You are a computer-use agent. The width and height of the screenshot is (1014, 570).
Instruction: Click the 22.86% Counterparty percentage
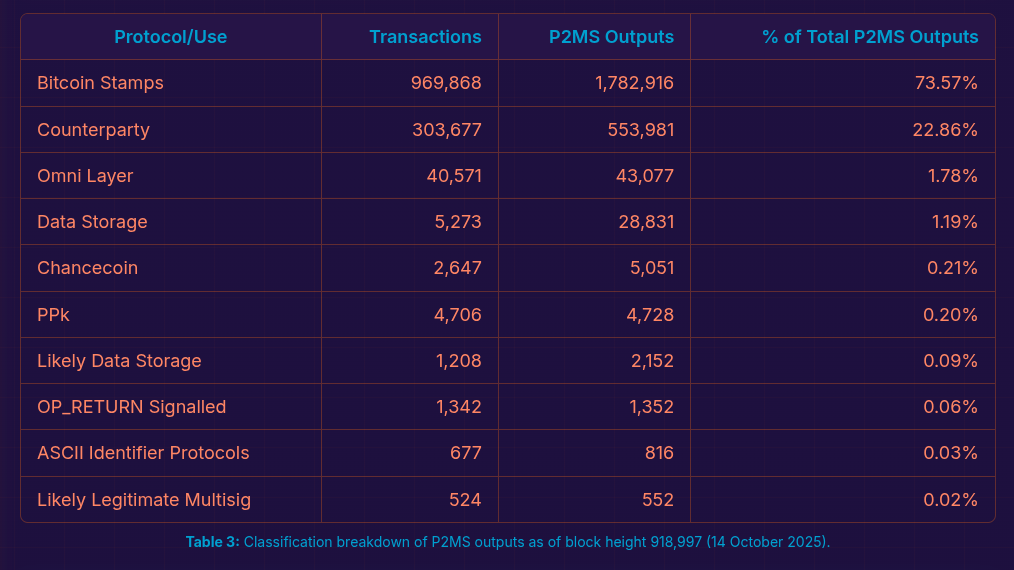coord(945,130)
